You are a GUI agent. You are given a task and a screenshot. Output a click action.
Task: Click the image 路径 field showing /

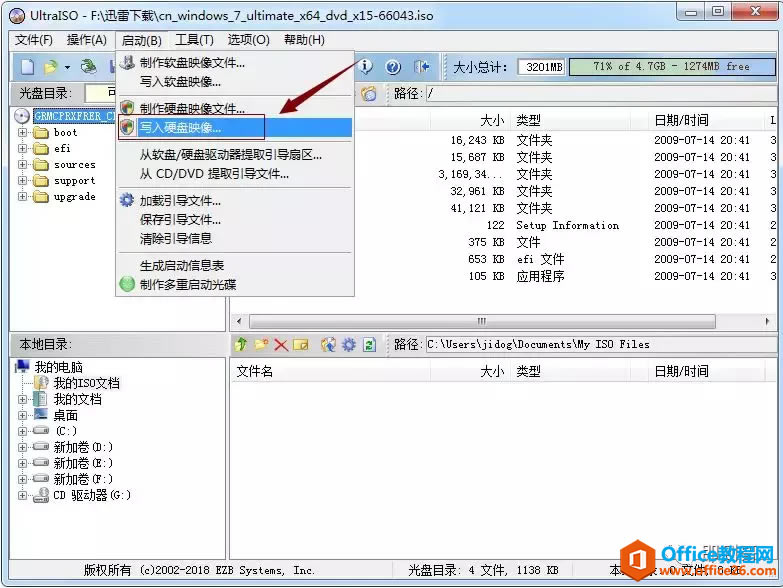601,93
